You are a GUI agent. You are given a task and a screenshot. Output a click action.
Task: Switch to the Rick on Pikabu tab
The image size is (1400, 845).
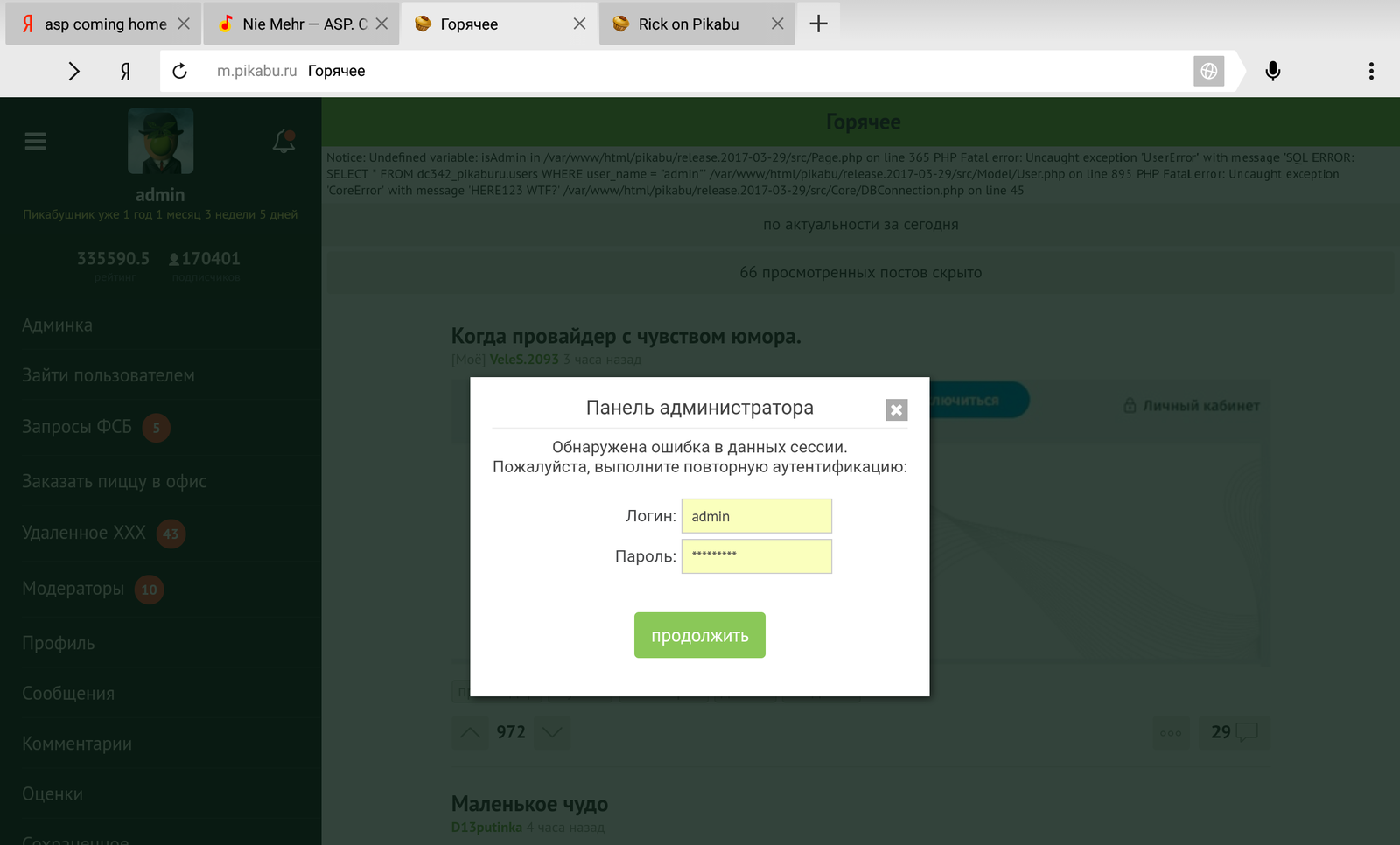688,24
